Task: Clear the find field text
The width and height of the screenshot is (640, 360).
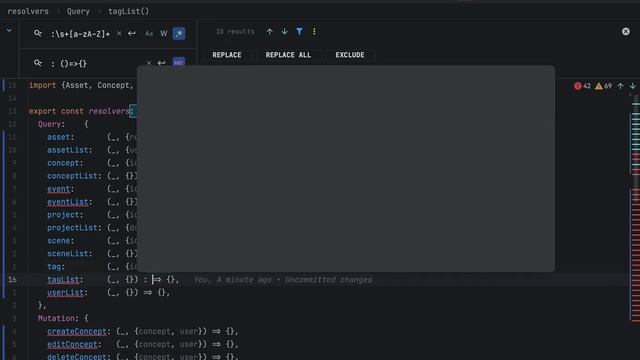Action: [119, 33]
